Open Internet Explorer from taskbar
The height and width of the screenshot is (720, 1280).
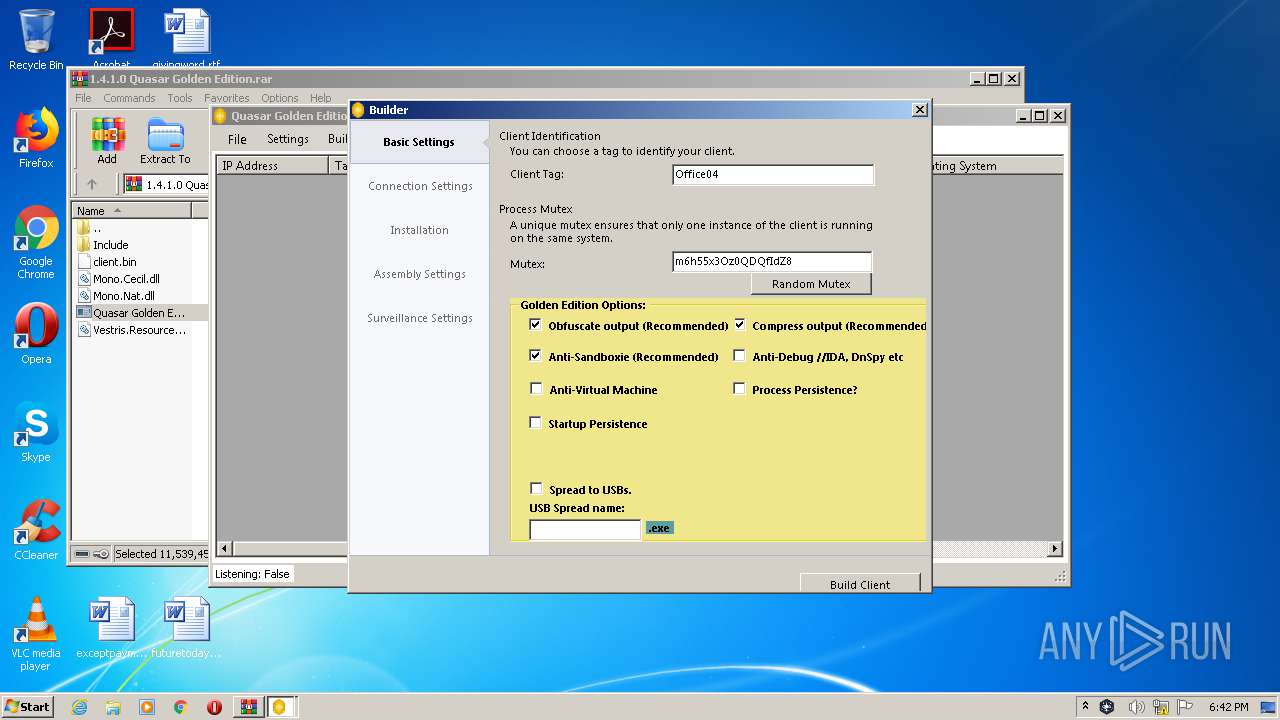click(80, 707)
